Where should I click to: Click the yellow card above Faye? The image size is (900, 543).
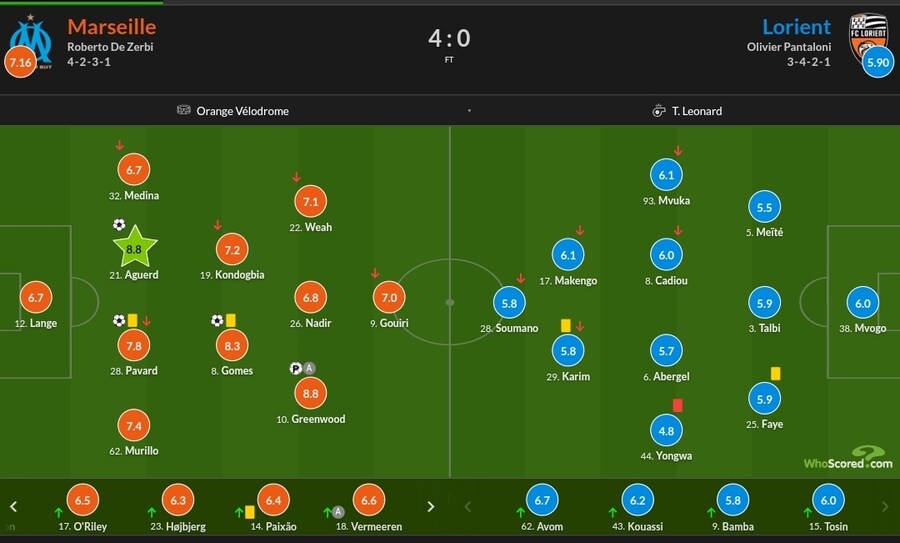point(775,373)
